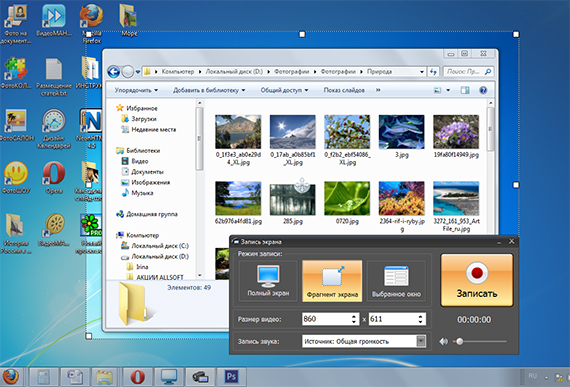Click the Explorer back arrow button
The image size is (570, 387).
tap(114, 72)
